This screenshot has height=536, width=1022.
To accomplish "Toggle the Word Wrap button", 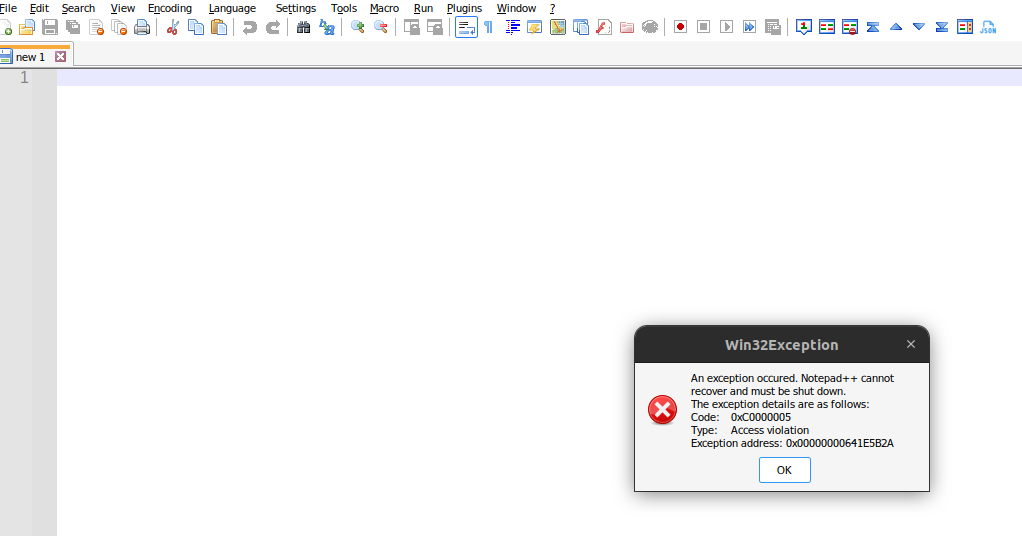I will coord(466,27).
